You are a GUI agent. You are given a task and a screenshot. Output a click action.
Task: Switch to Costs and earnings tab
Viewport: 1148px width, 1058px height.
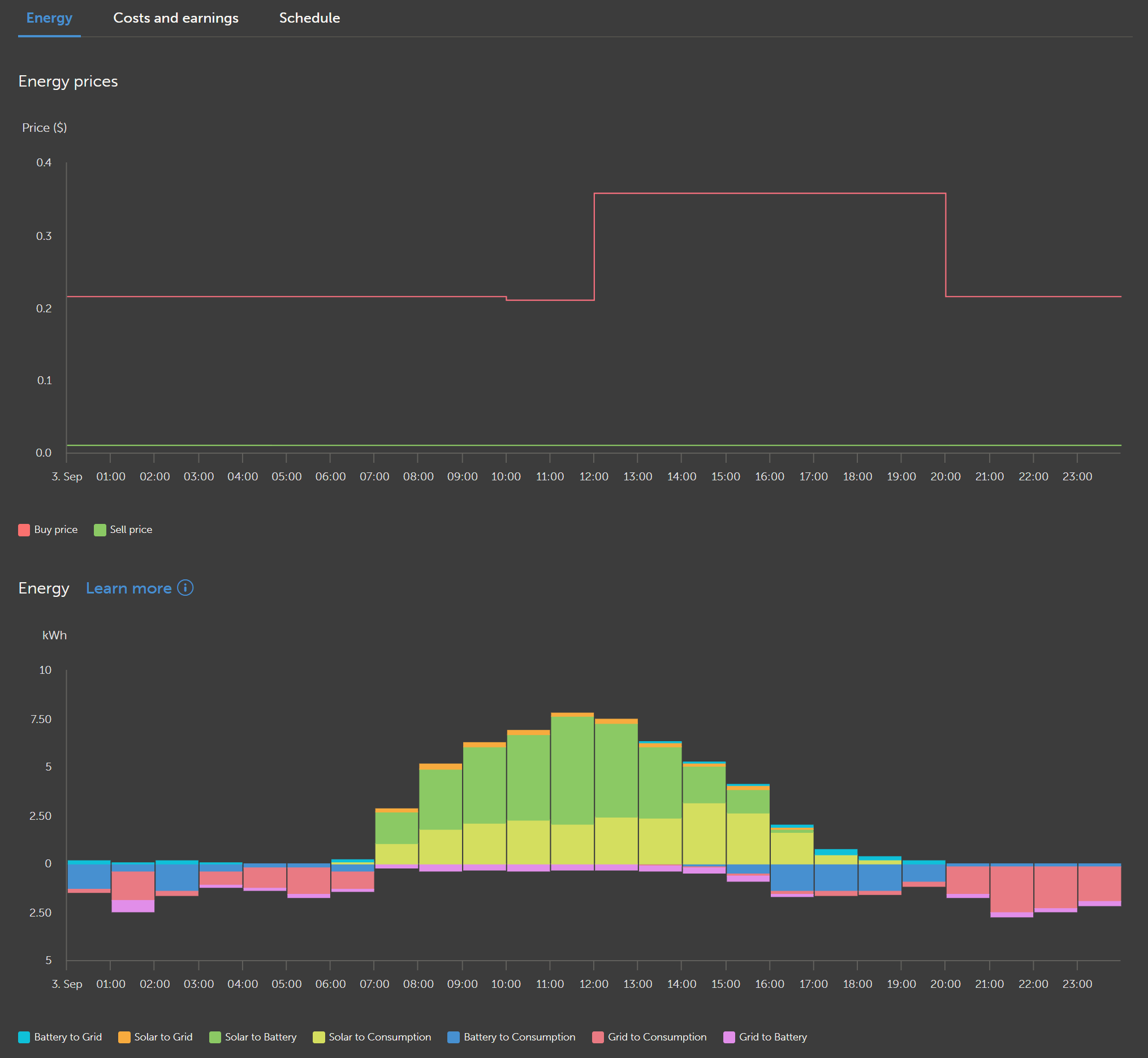(x=176, y=18)
